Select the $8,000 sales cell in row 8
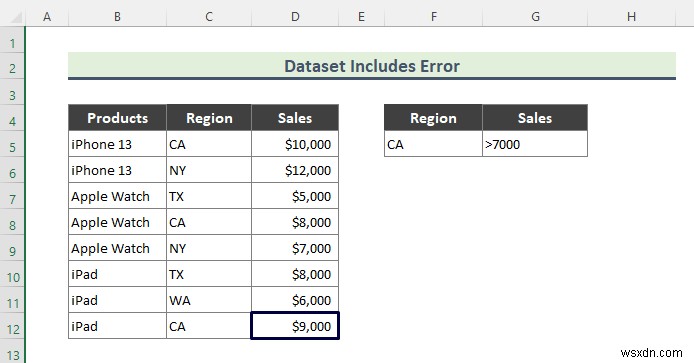 [295, 222]
